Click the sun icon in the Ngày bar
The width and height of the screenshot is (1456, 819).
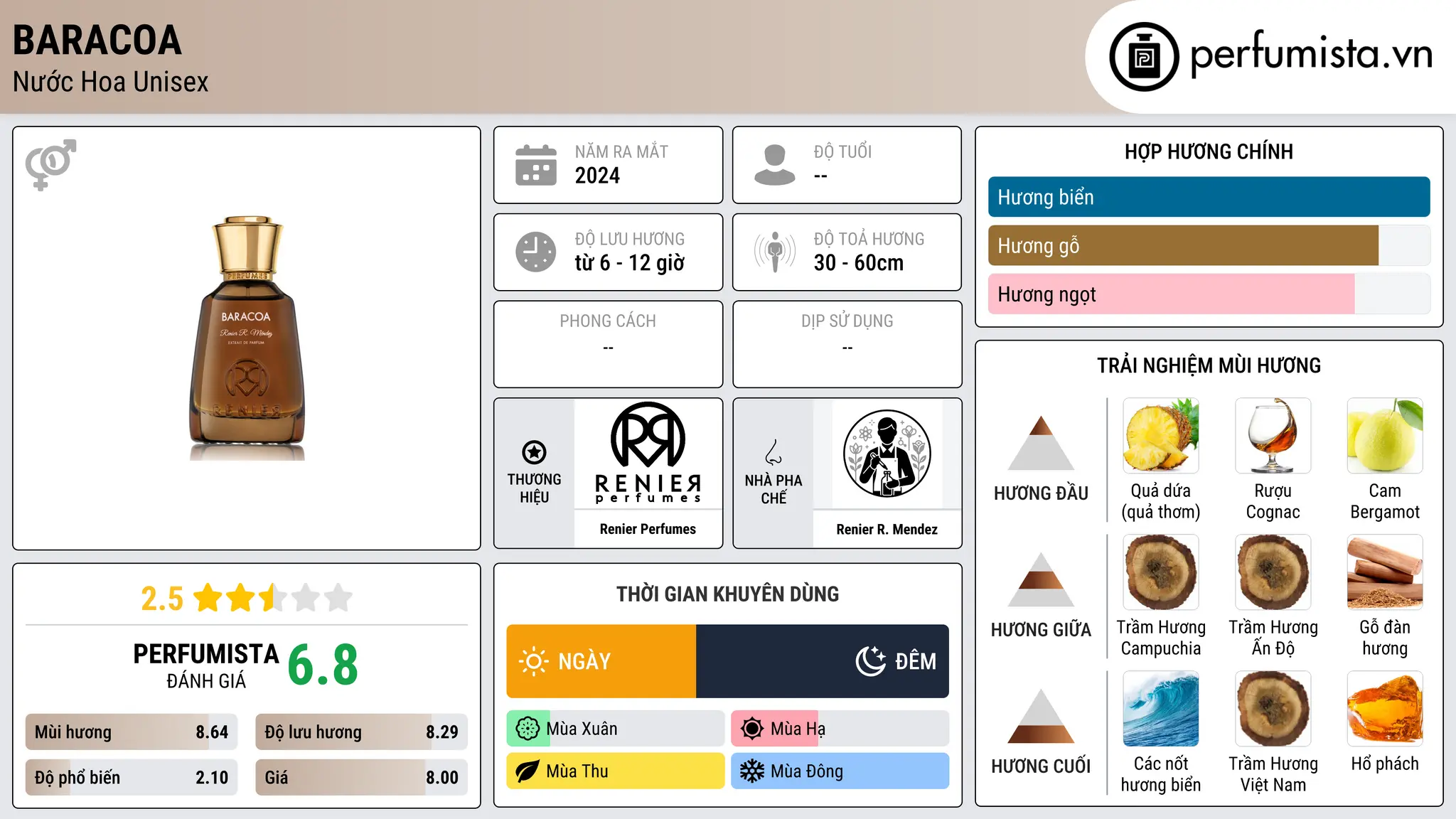tap(533, 661)
